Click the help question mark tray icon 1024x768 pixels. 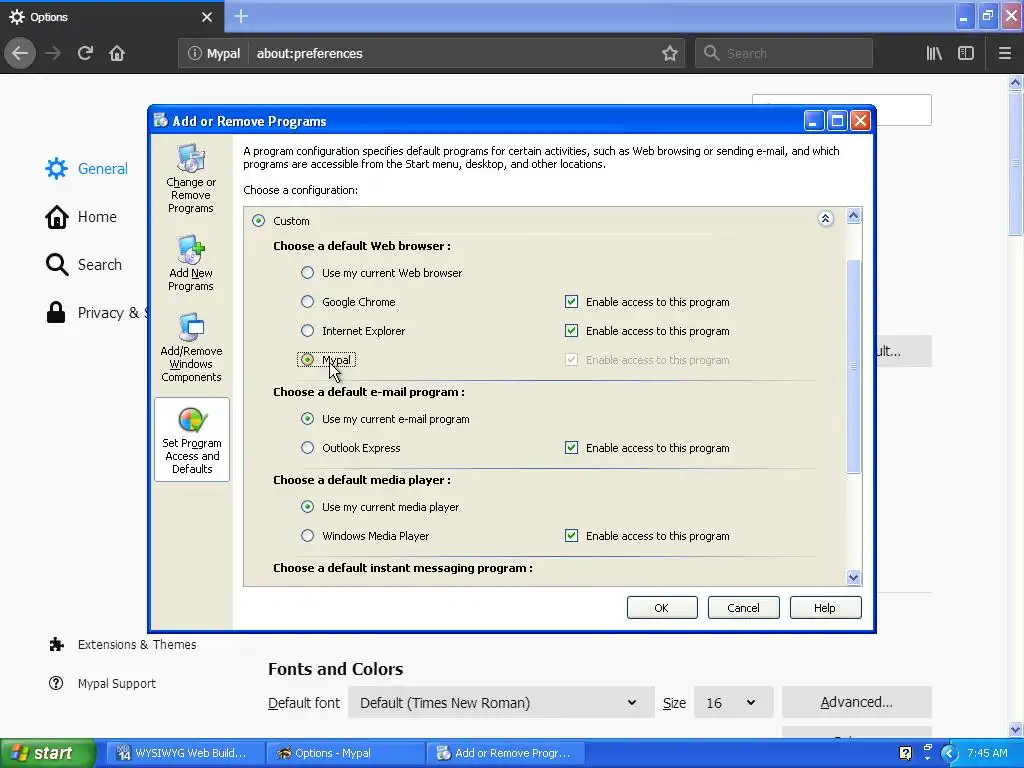click(905, 753)
